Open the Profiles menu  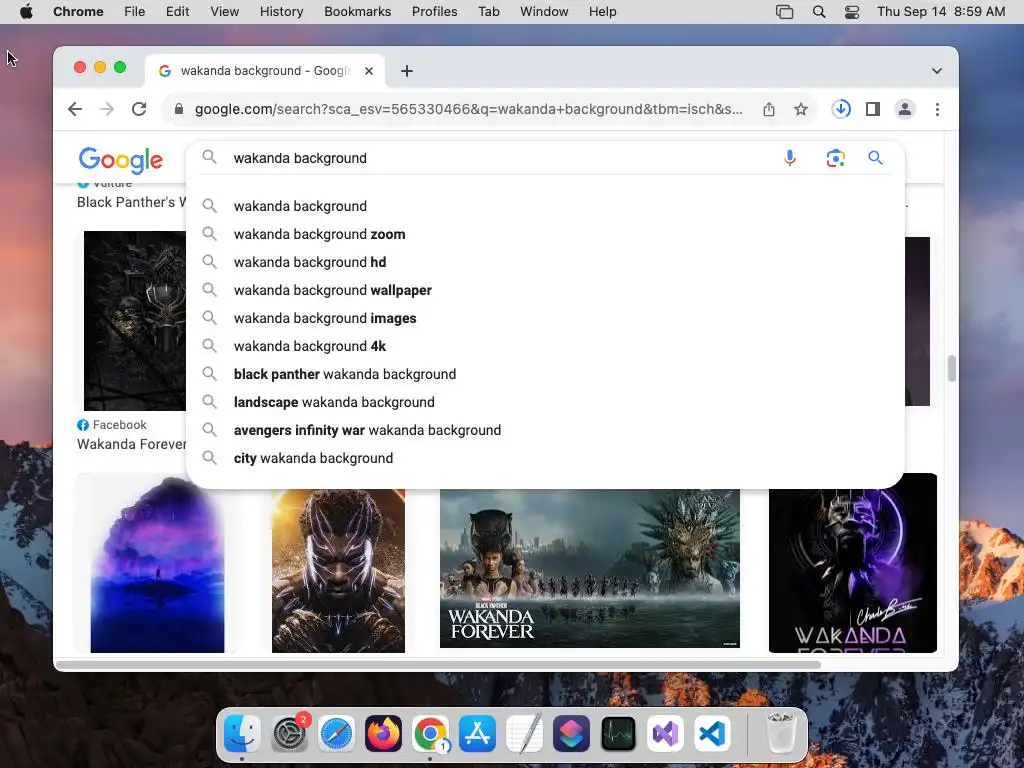pyautogui.click(x=434, y=12)
